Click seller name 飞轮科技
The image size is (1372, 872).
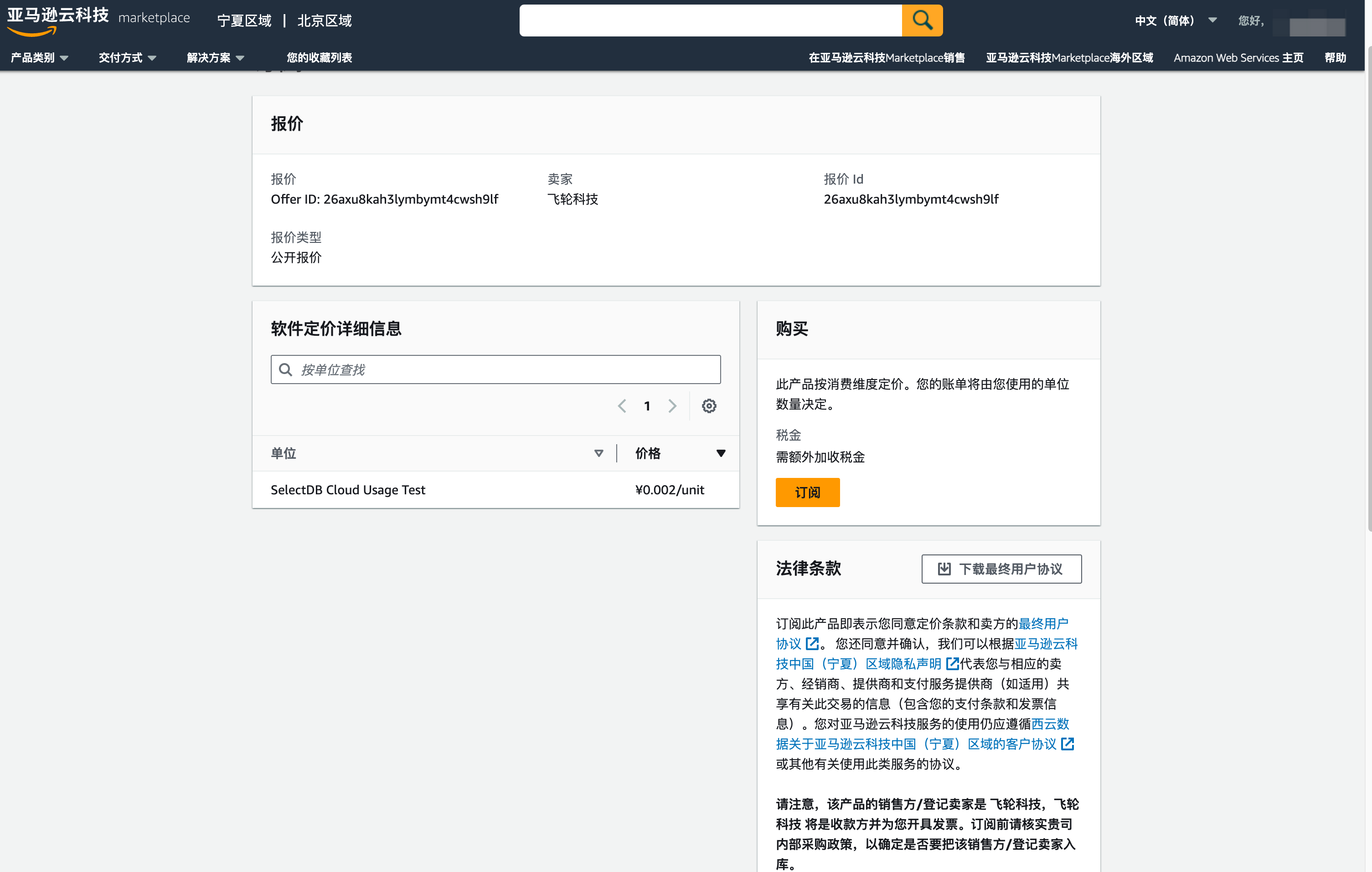click(573, 200)
